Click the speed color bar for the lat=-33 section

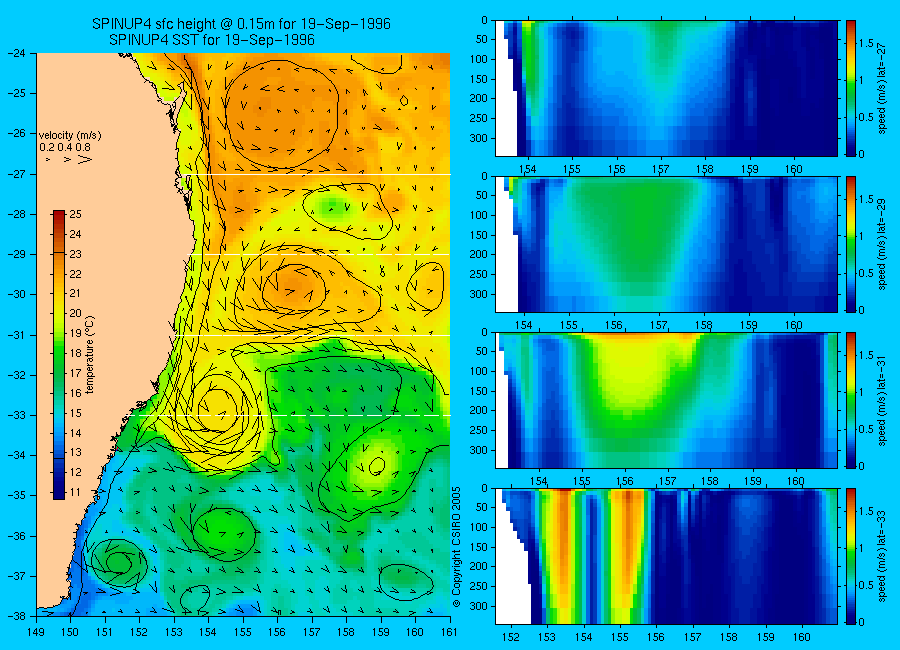pyautogui.click(x=850, y=556)
